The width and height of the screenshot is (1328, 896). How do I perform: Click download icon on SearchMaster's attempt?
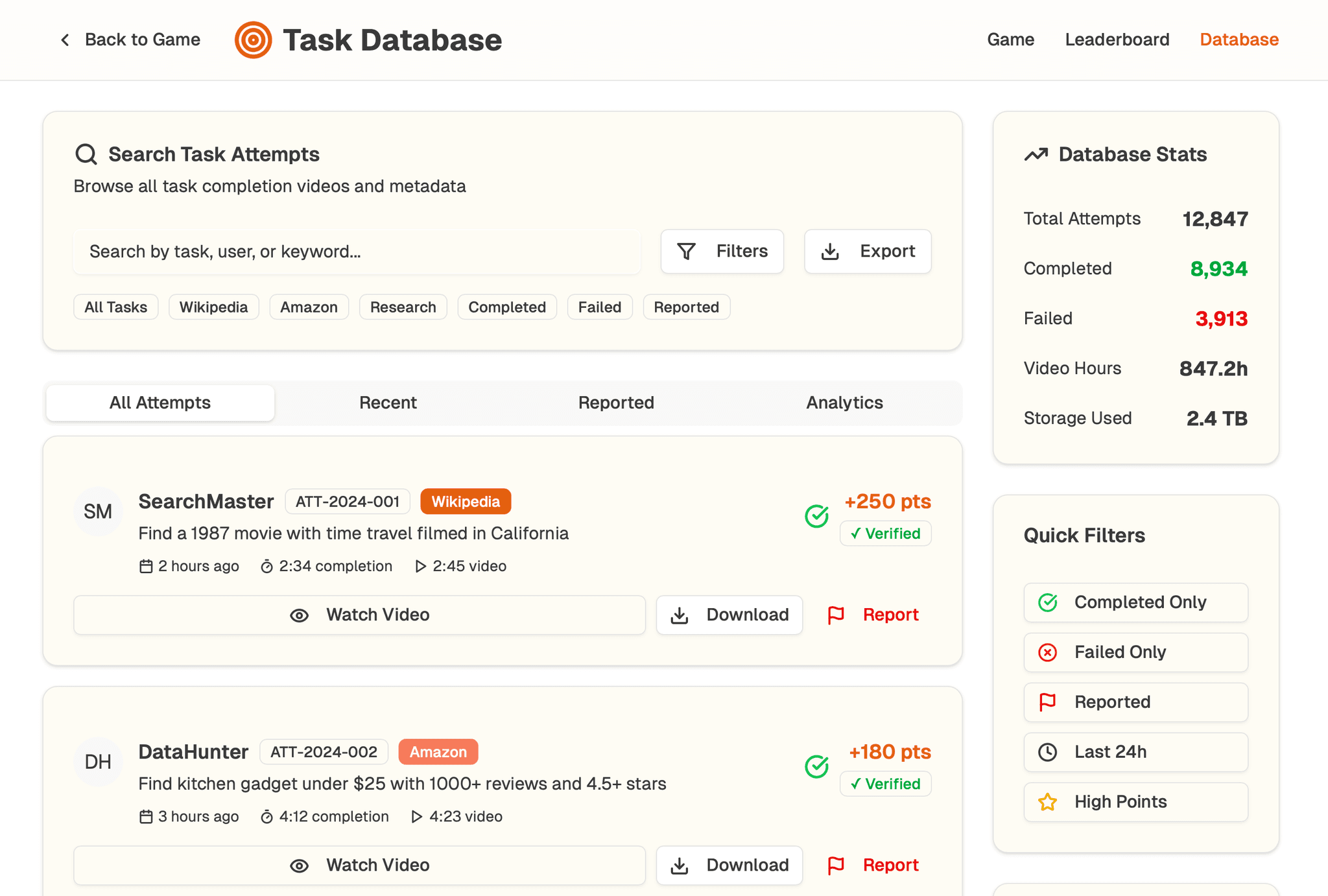[680, 615]
